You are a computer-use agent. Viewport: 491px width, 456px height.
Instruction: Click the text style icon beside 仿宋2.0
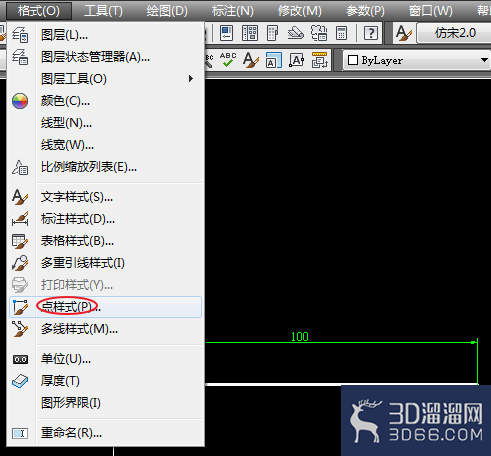[x=404, y=33]
